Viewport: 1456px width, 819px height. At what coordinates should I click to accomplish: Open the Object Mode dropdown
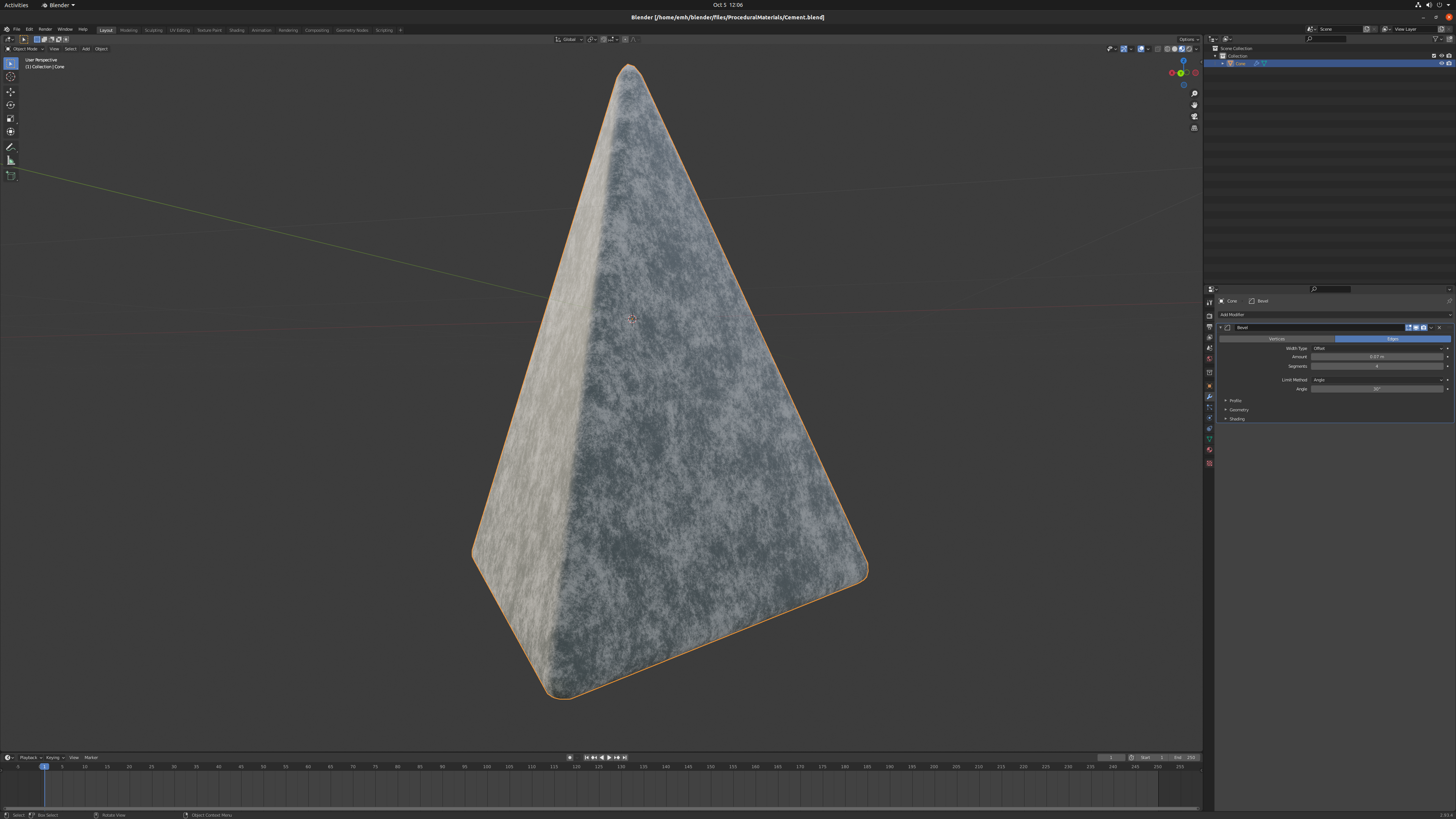click(x=24, y=49)
